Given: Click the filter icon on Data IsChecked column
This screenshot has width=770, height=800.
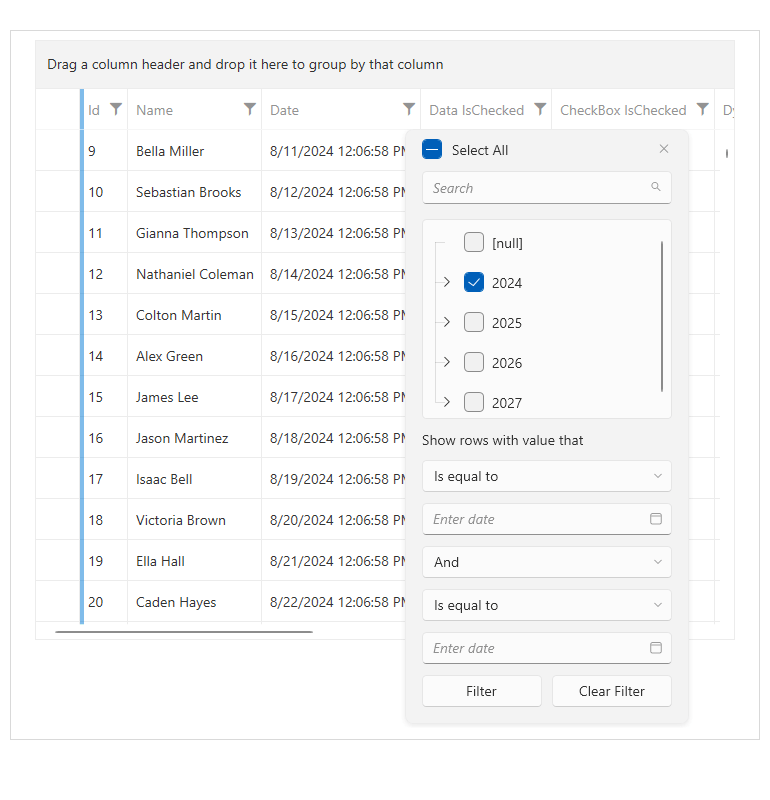Looking at the screenshot, I should [x=541, y=110].
